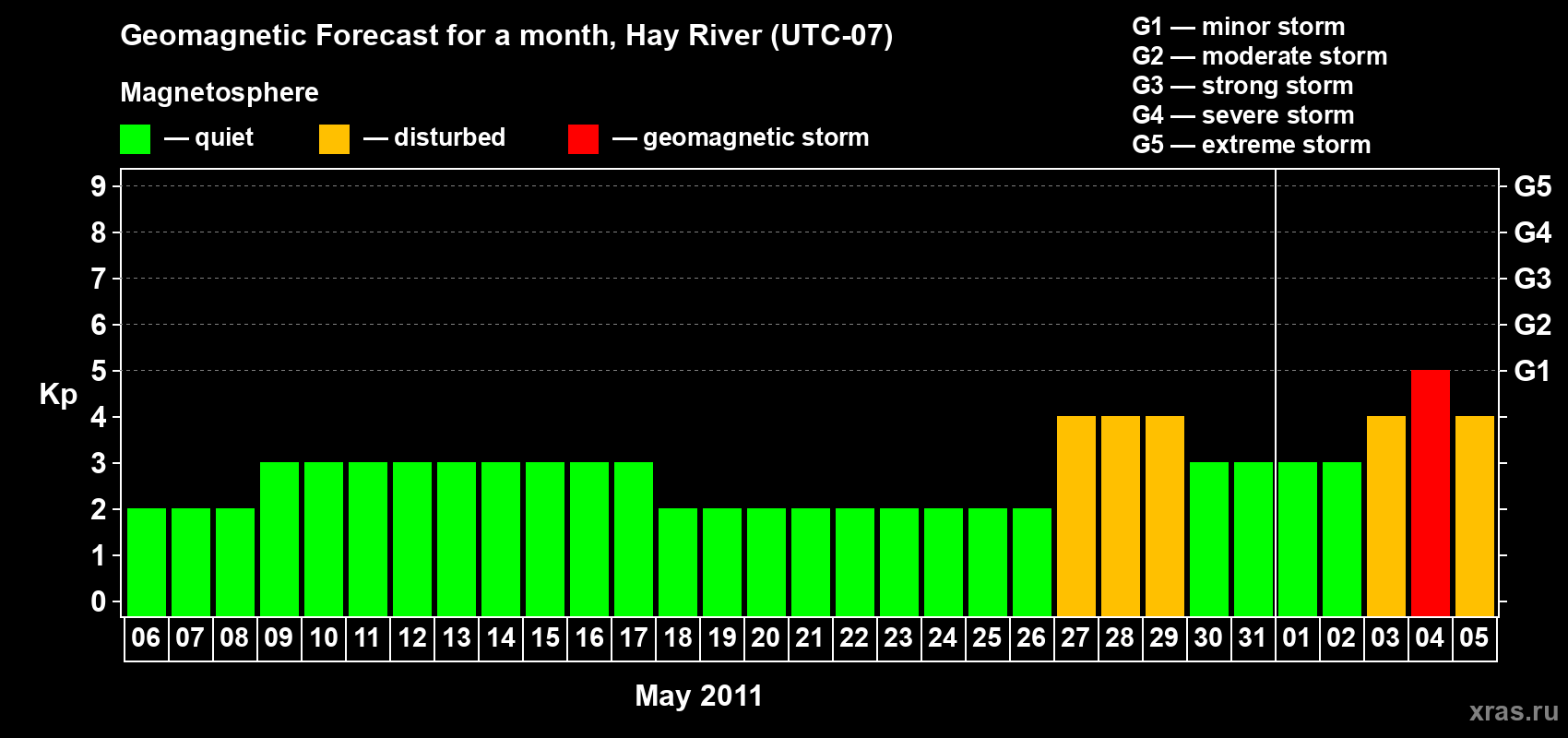Click the G3 label on right axis
This screenshot has width=1568, height=738.
[1533, 279]
